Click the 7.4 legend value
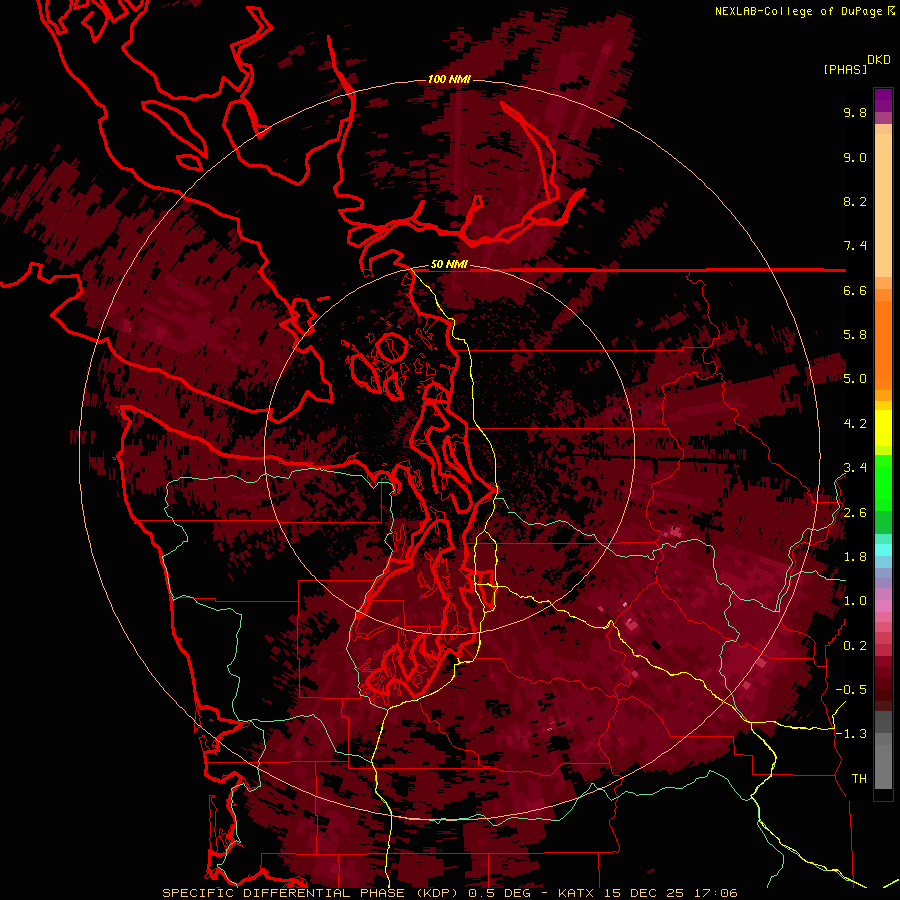 855,246
